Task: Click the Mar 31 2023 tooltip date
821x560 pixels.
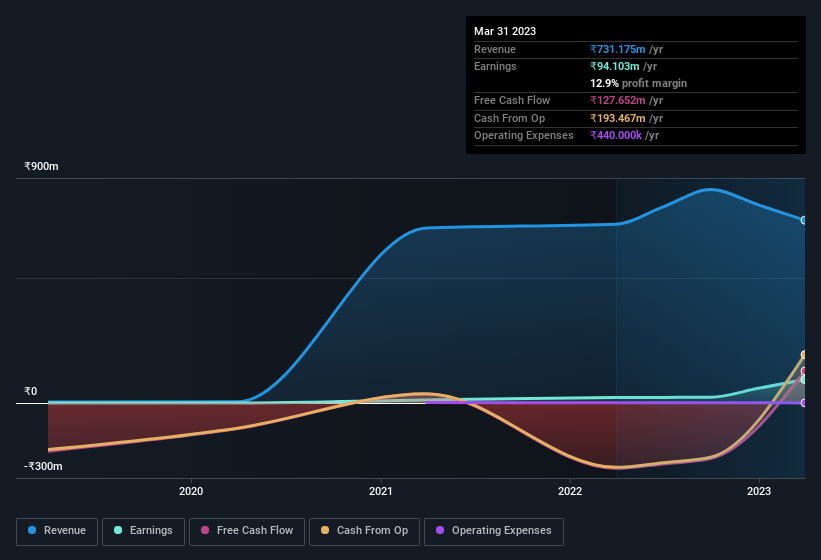Action: tap(505, 31)
